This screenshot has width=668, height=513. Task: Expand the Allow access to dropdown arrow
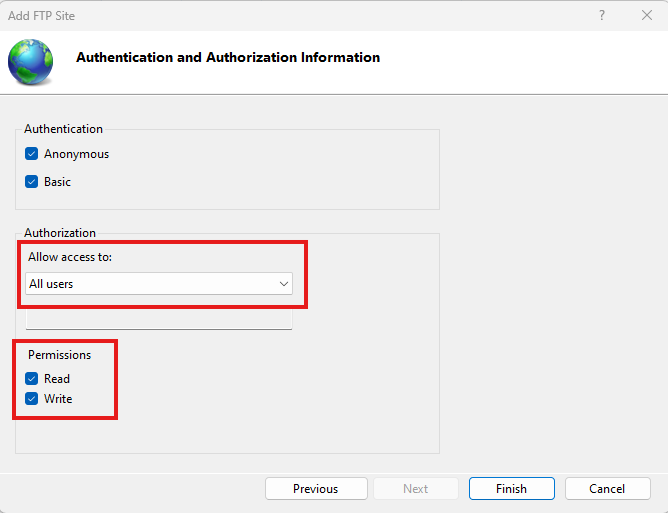pyautogui.click(x=282, y=284)
